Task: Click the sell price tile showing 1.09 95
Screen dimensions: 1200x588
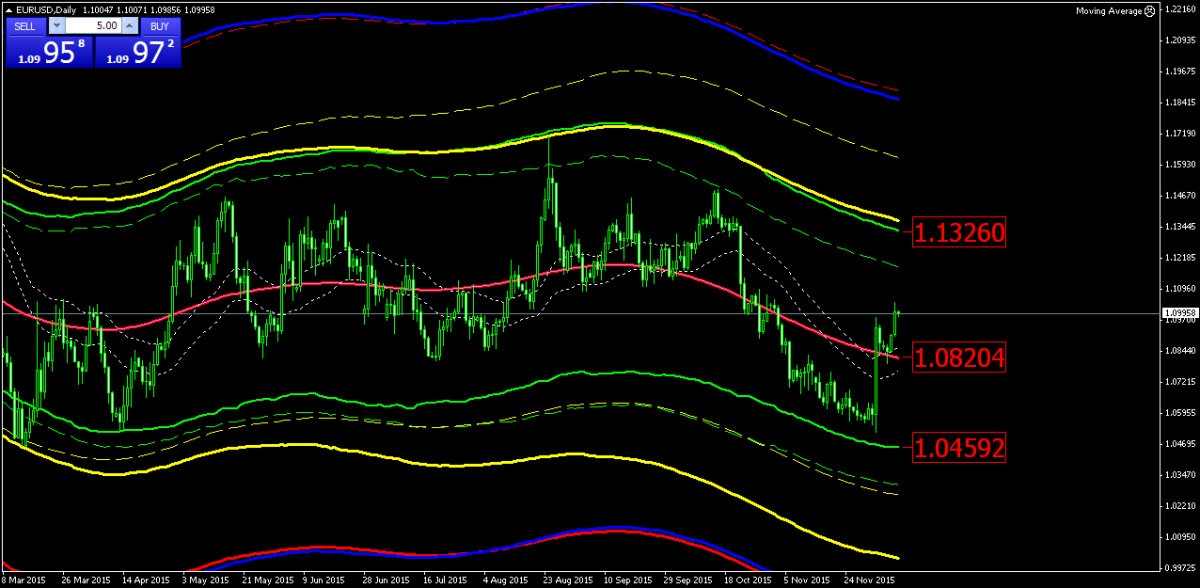Action: (x=48, y=54)
